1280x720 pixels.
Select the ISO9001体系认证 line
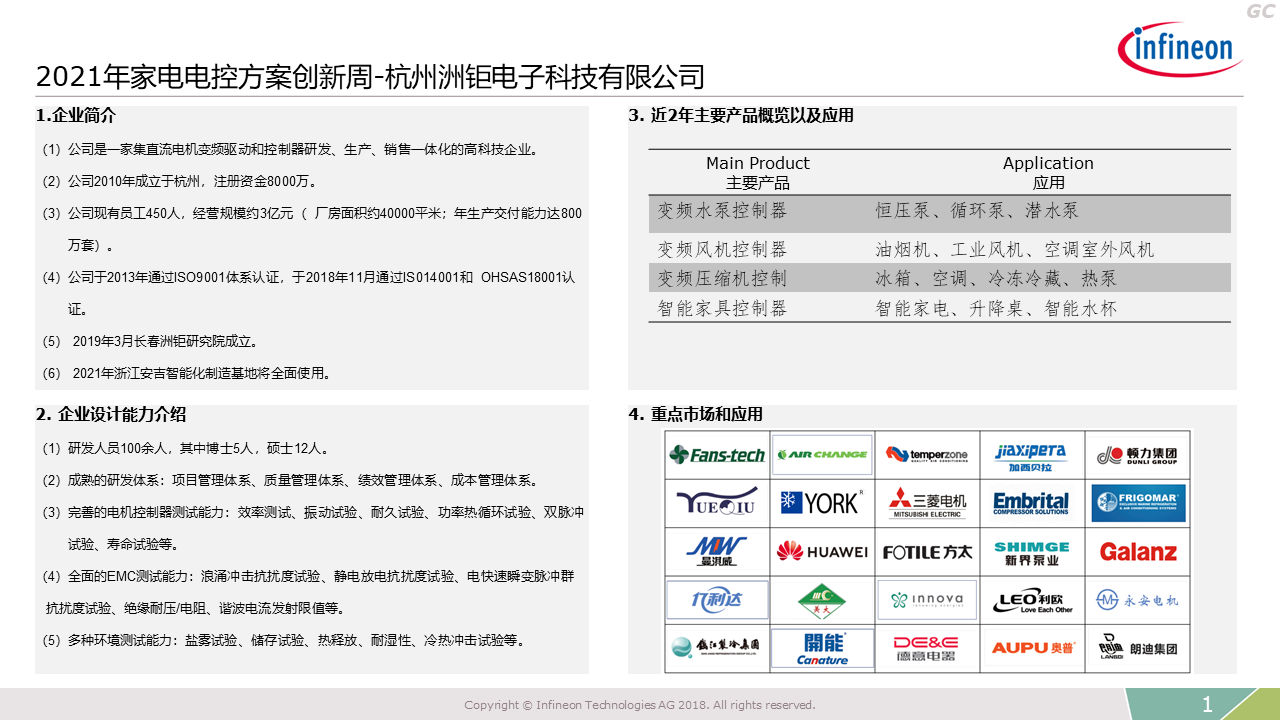click(309, 292)
